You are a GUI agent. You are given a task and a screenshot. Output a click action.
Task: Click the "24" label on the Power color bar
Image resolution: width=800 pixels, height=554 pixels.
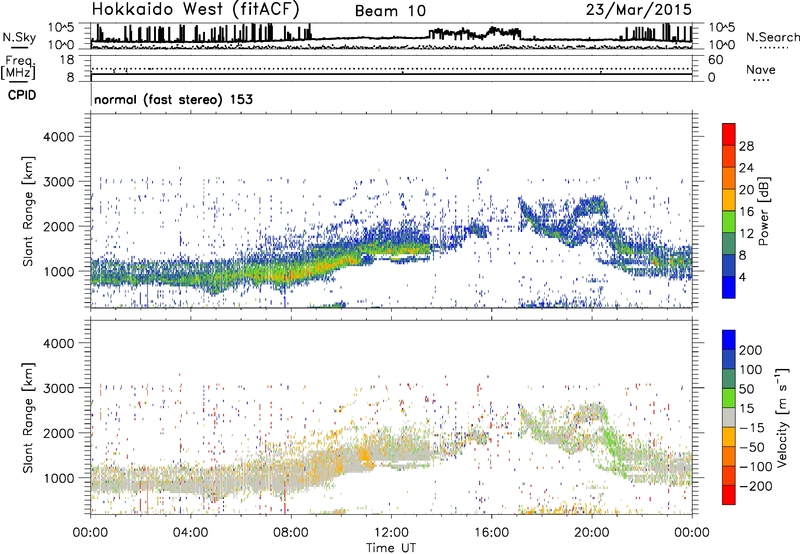coord(746,168)
